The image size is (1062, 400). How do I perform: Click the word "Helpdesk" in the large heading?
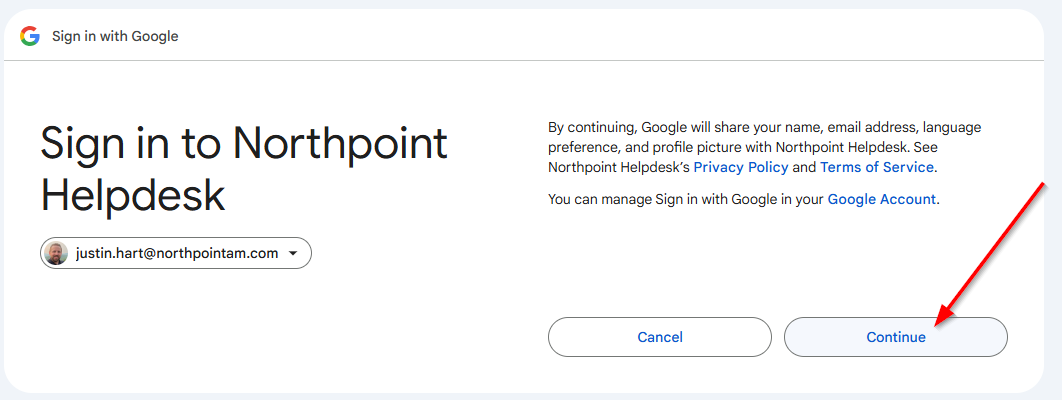(x=133, y=194)
